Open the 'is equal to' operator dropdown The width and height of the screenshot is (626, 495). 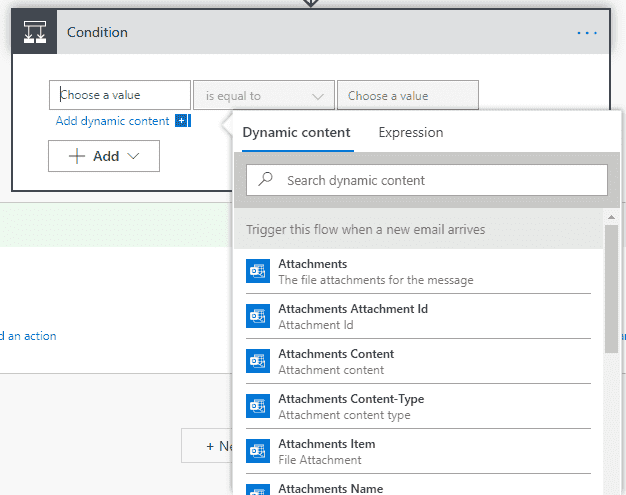264,95
